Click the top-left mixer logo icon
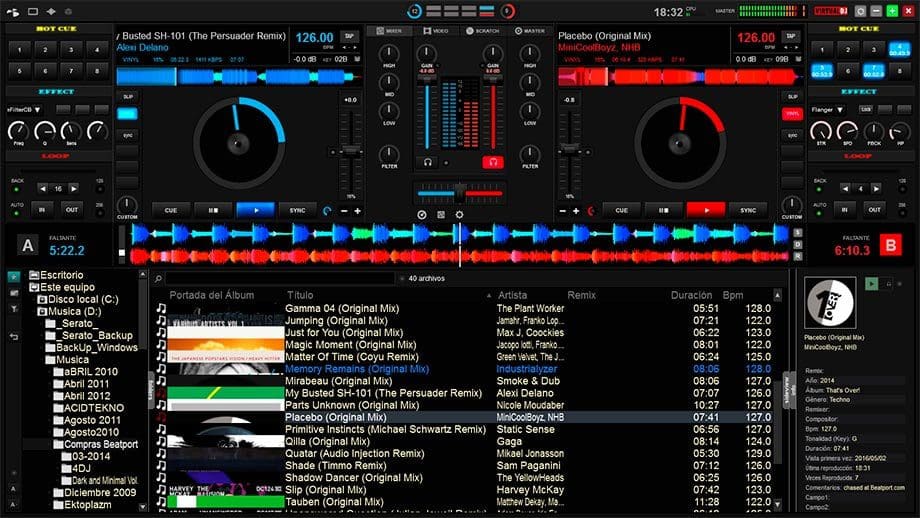The width and height of the screenshot is (920, 518). [x=13, y=11]
